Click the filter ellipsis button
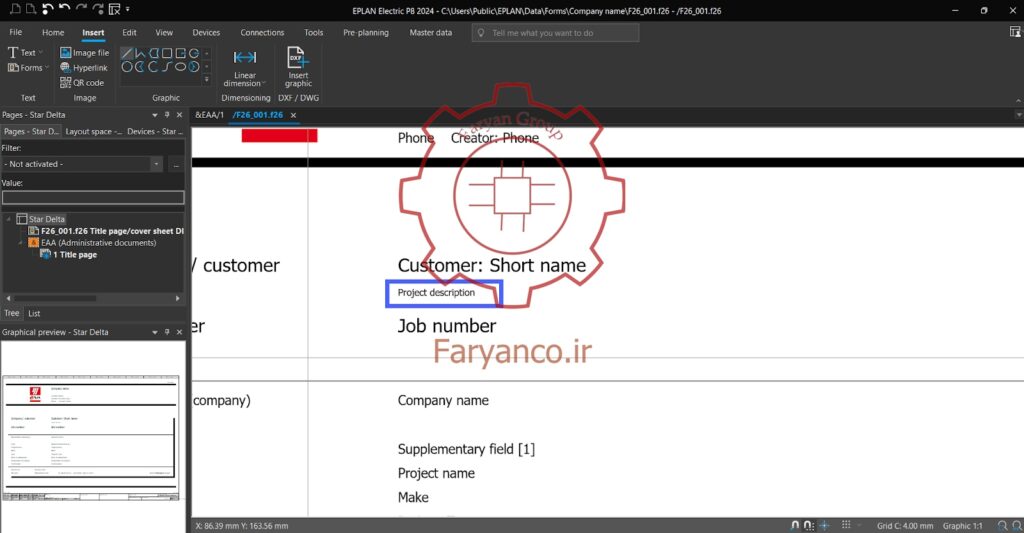The height and width of the screenshot is (533, 1024). (x=176, y=165)
